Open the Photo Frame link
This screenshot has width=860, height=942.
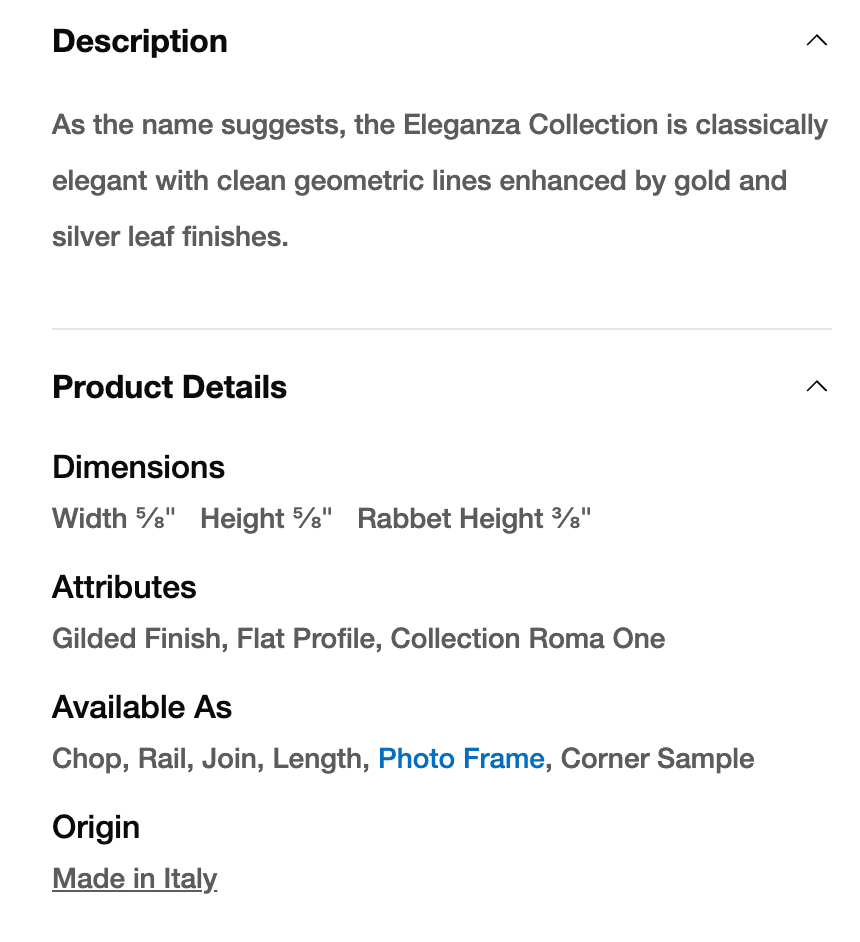point(461,759)
